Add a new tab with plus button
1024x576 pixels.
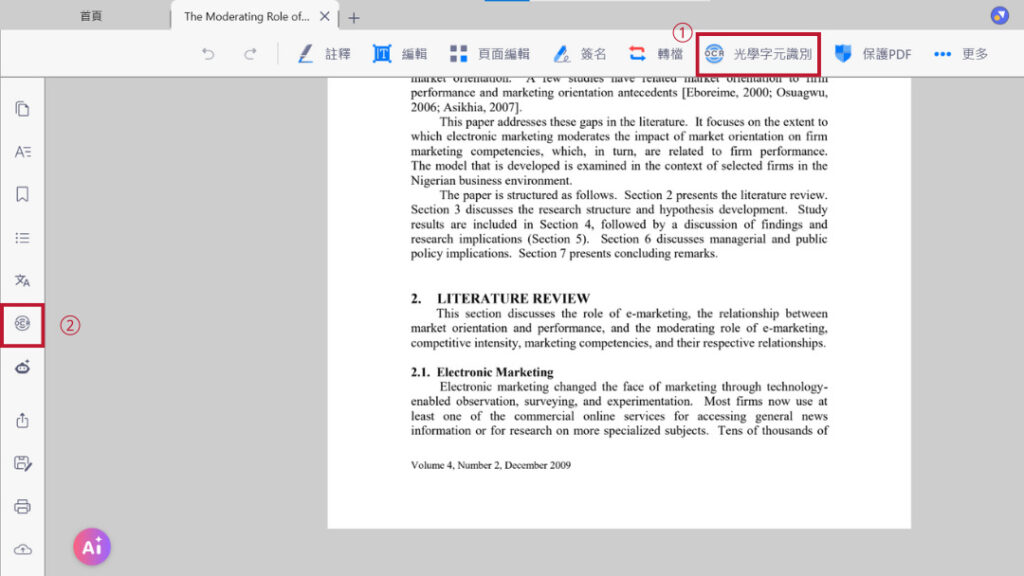[353, 18]
